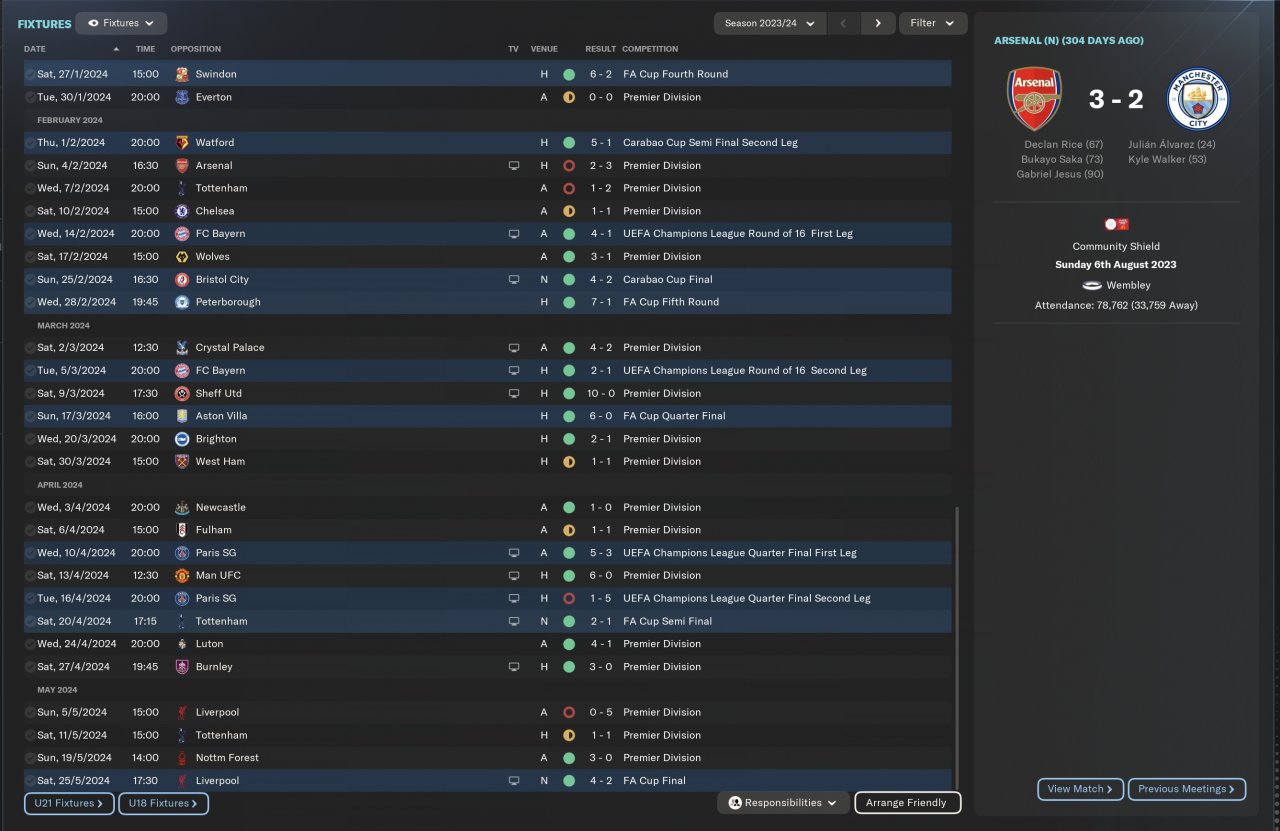
Task: Click the Watford club badge
Action: tap(181, 143)
